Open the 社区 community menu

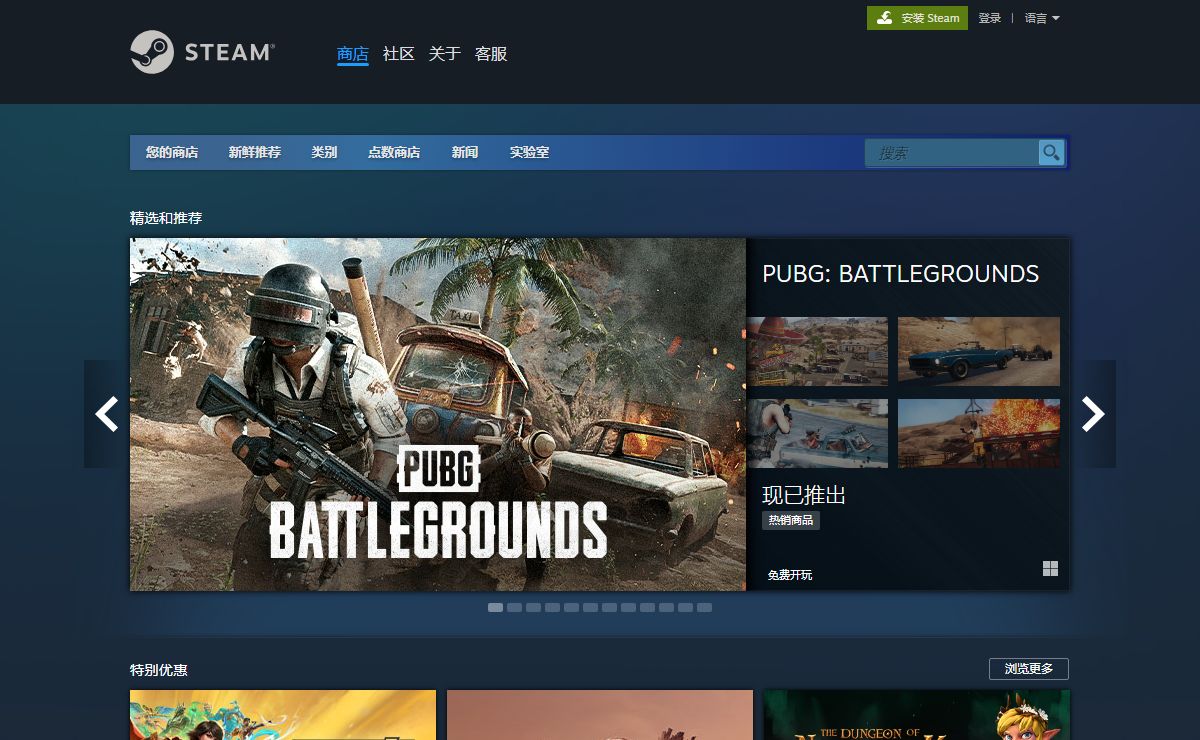399,54
